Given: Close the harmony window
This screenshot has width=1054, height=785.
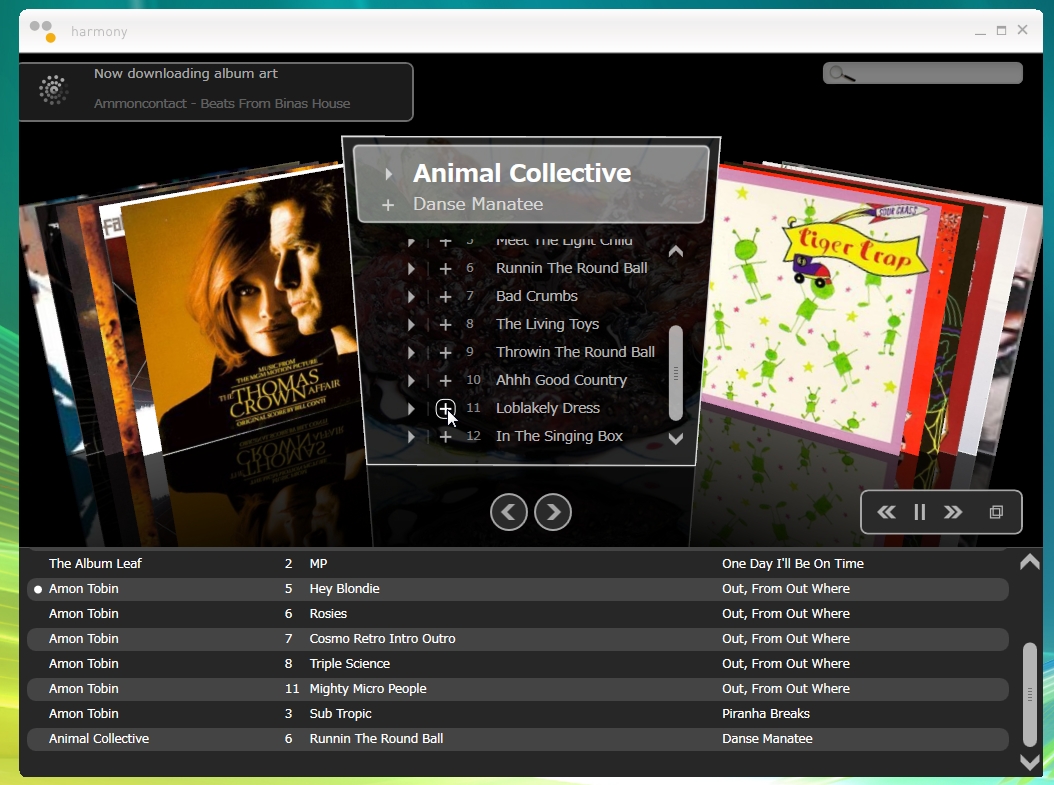Looking at the screenshot, I should click(x=1022, y=30).
